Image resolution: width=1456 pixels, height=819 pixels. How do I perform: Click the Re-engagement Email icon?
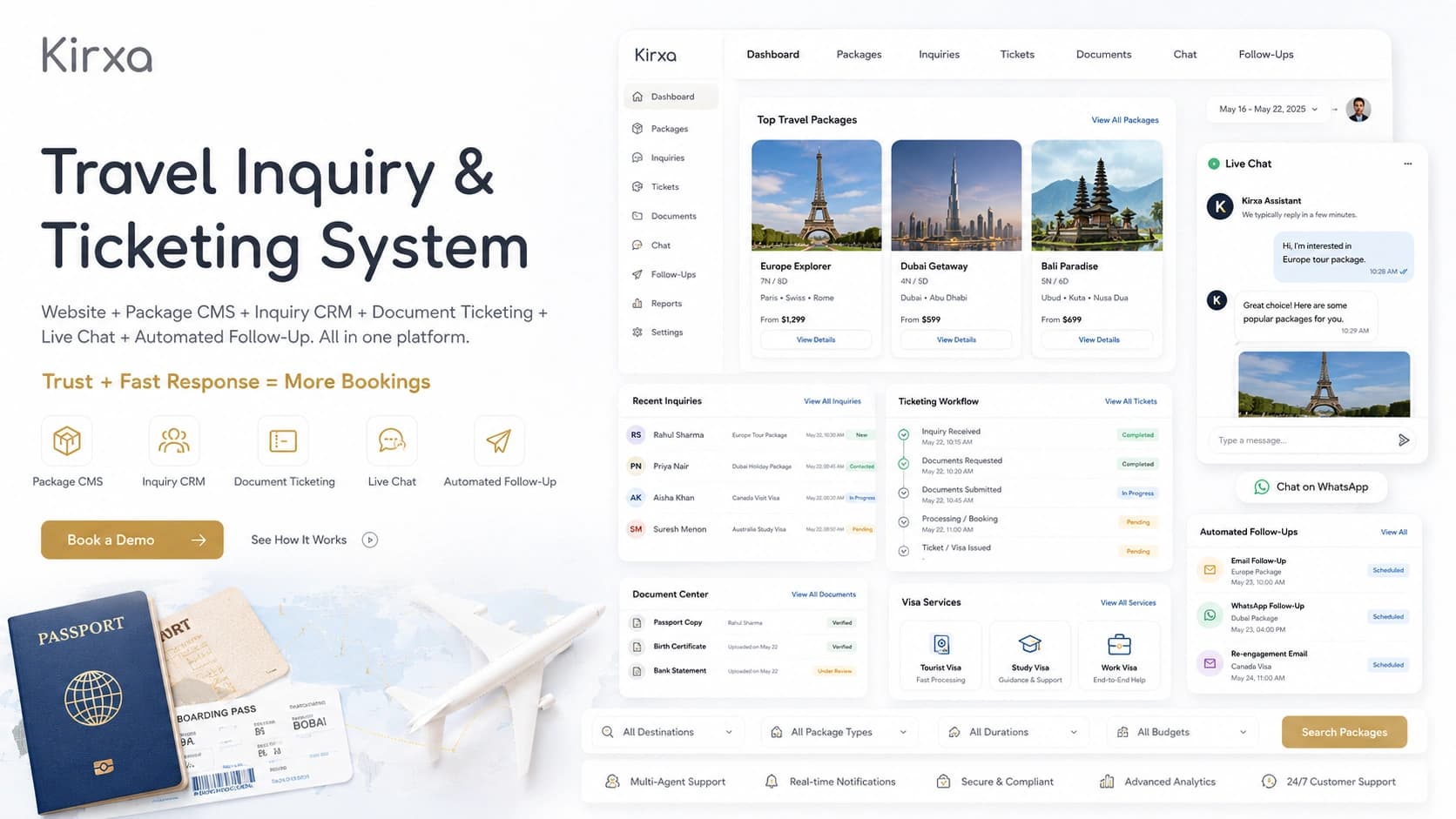[x=1210, y=663]
